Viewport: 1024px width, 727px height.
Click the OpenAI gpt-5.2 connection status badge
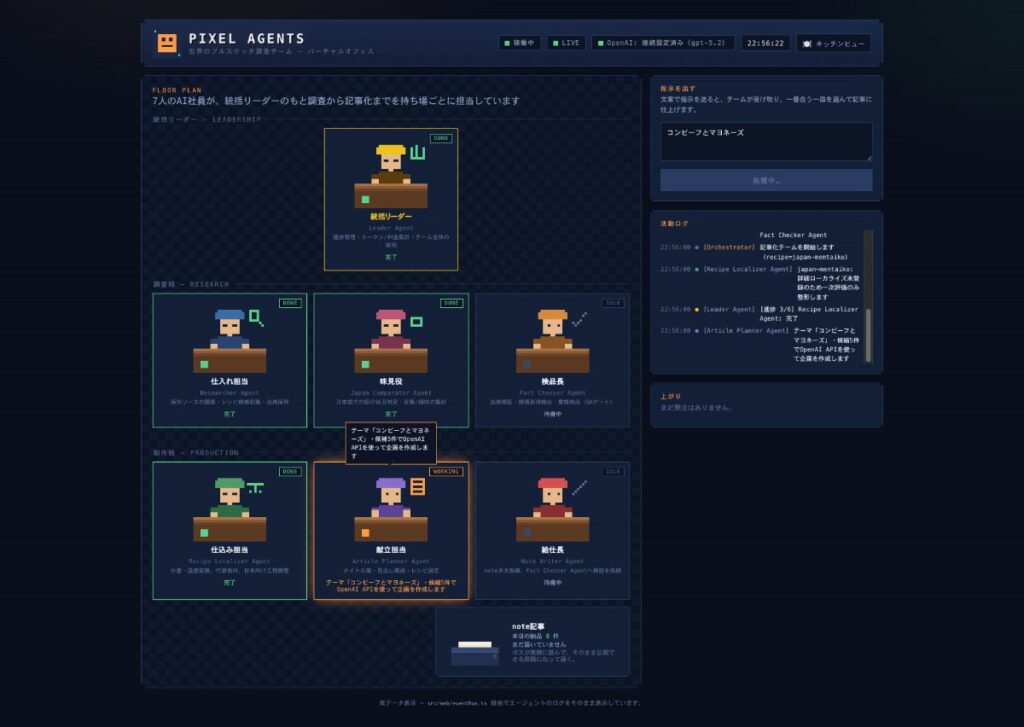click(663, 43)
